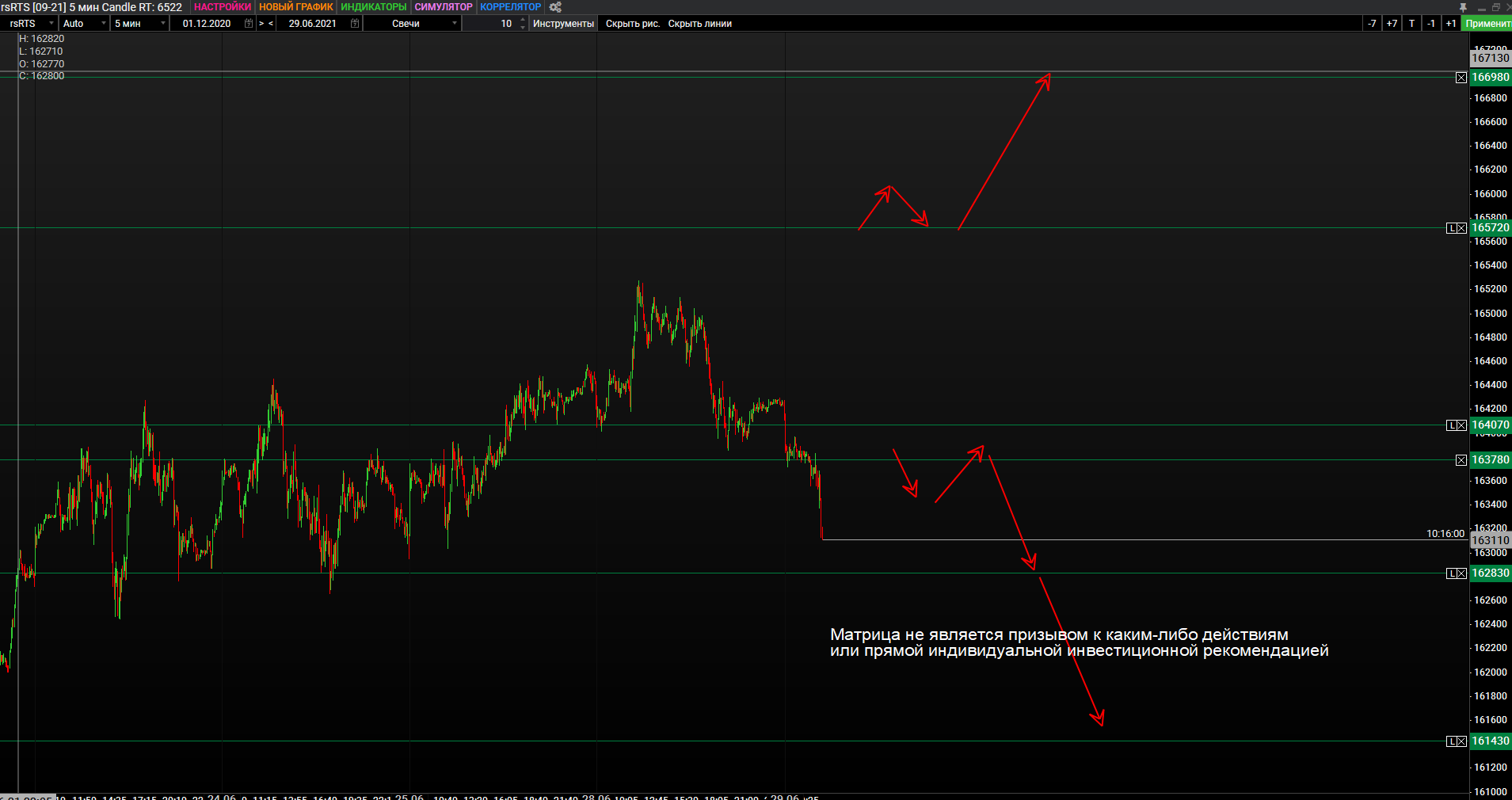This screenshot has width=1512, height=800.
Task: Open the Свечи chart type dropdown
Action: click(x=412, y=24)
